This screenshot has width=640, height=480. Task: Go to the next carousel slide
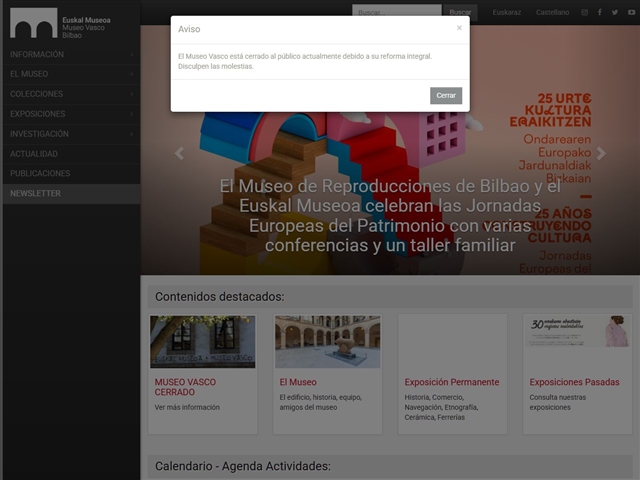coord(601,153)
